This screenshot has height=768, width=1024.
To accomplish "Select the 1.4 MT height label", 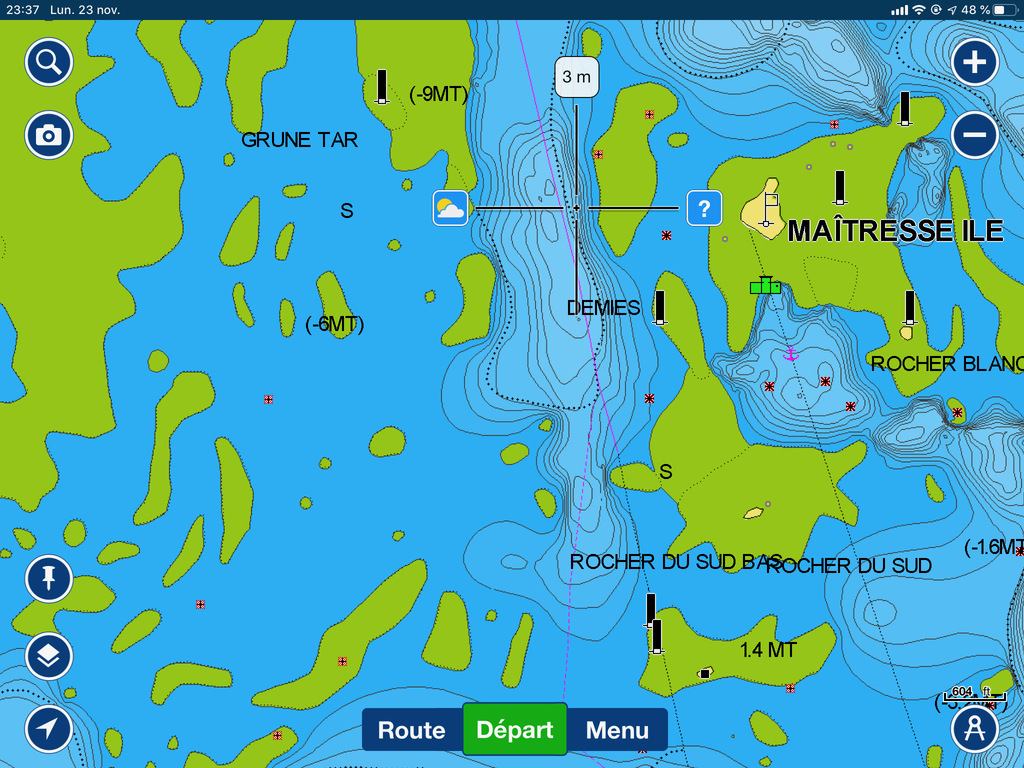I will point(768,650).
